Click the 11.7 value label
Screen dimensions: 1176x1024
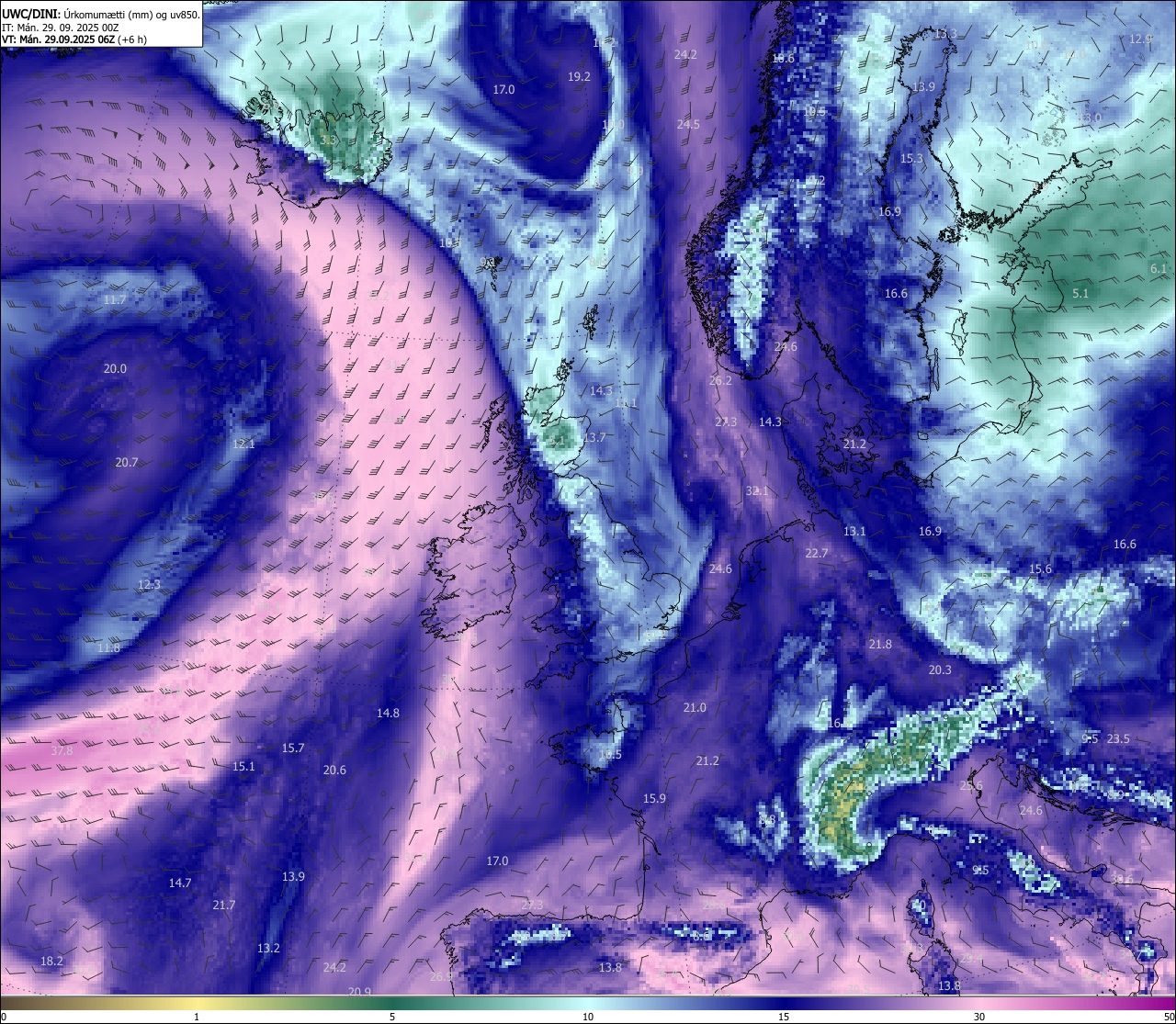click(x=115, y=300)
